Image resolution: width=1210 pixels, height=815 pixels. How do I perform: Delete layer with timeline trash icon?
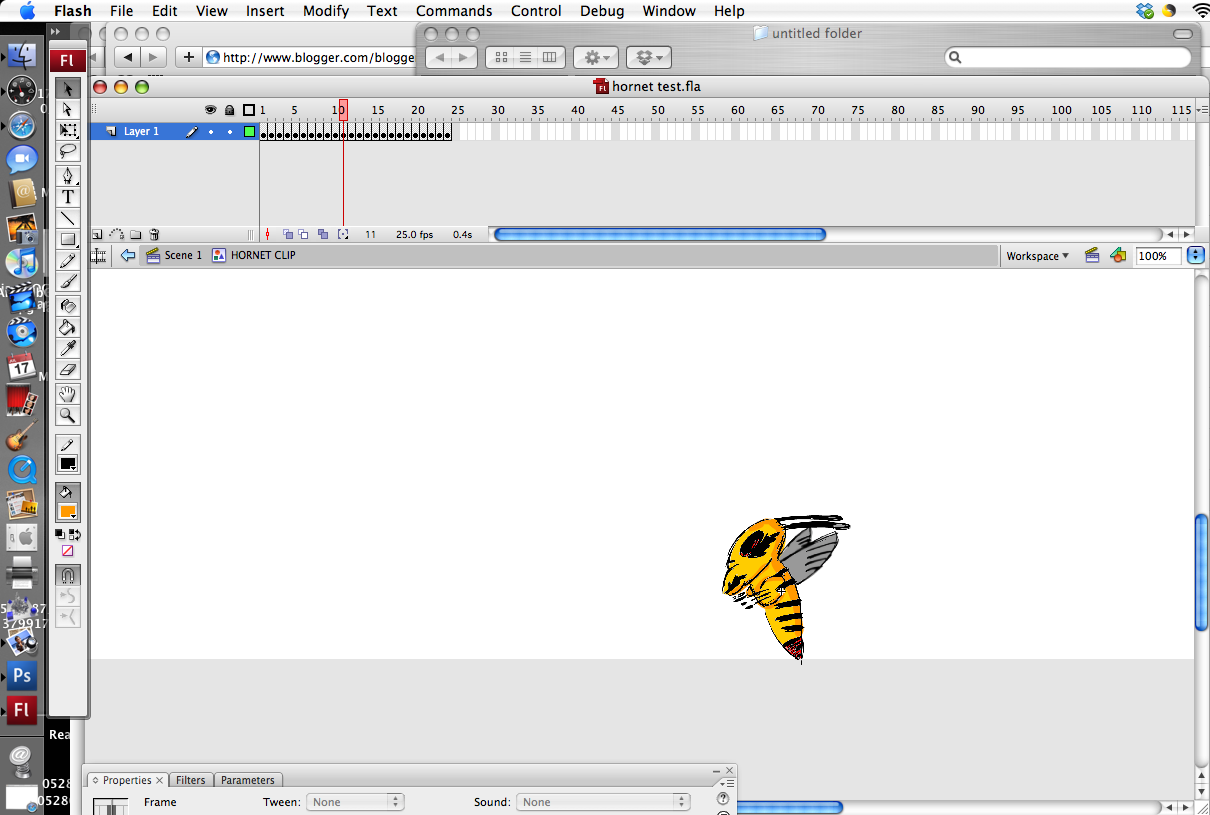[154, 234]
